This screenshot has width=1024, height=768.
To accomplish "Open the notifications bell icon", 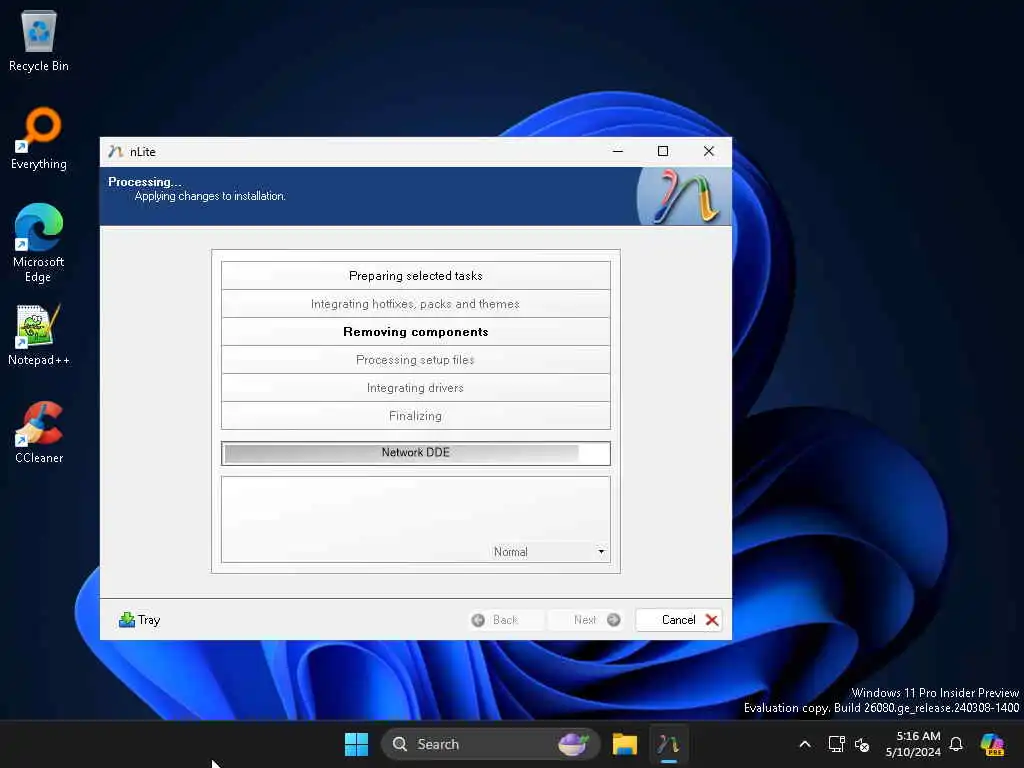I will (956, 744).
